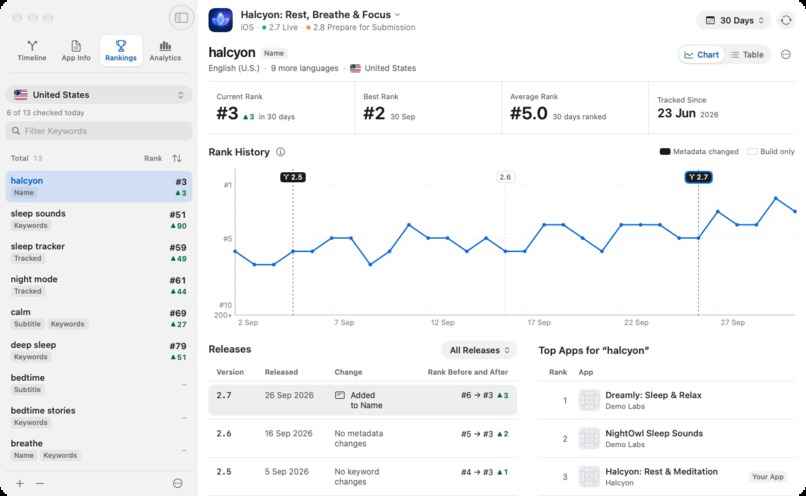Toggle the Build only legend filter
The width and height of the screenshot is (806, 496).
coord(771,152)
